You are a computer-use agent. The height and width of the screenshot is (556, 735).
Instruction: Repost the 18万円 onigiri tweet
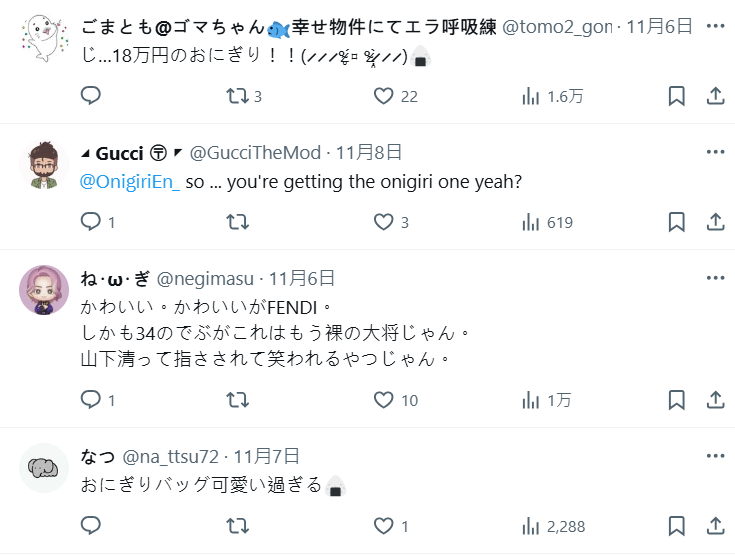236,96
